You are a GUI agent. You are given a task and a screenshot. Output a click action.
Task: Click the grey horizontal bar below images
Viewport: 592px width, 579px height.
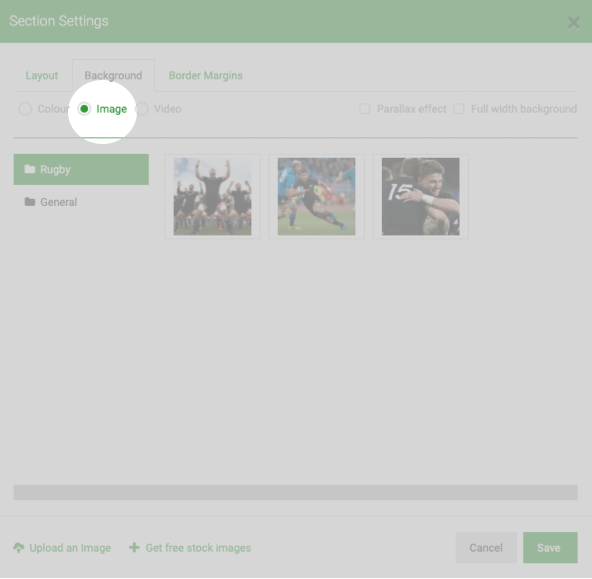(296, 493)
